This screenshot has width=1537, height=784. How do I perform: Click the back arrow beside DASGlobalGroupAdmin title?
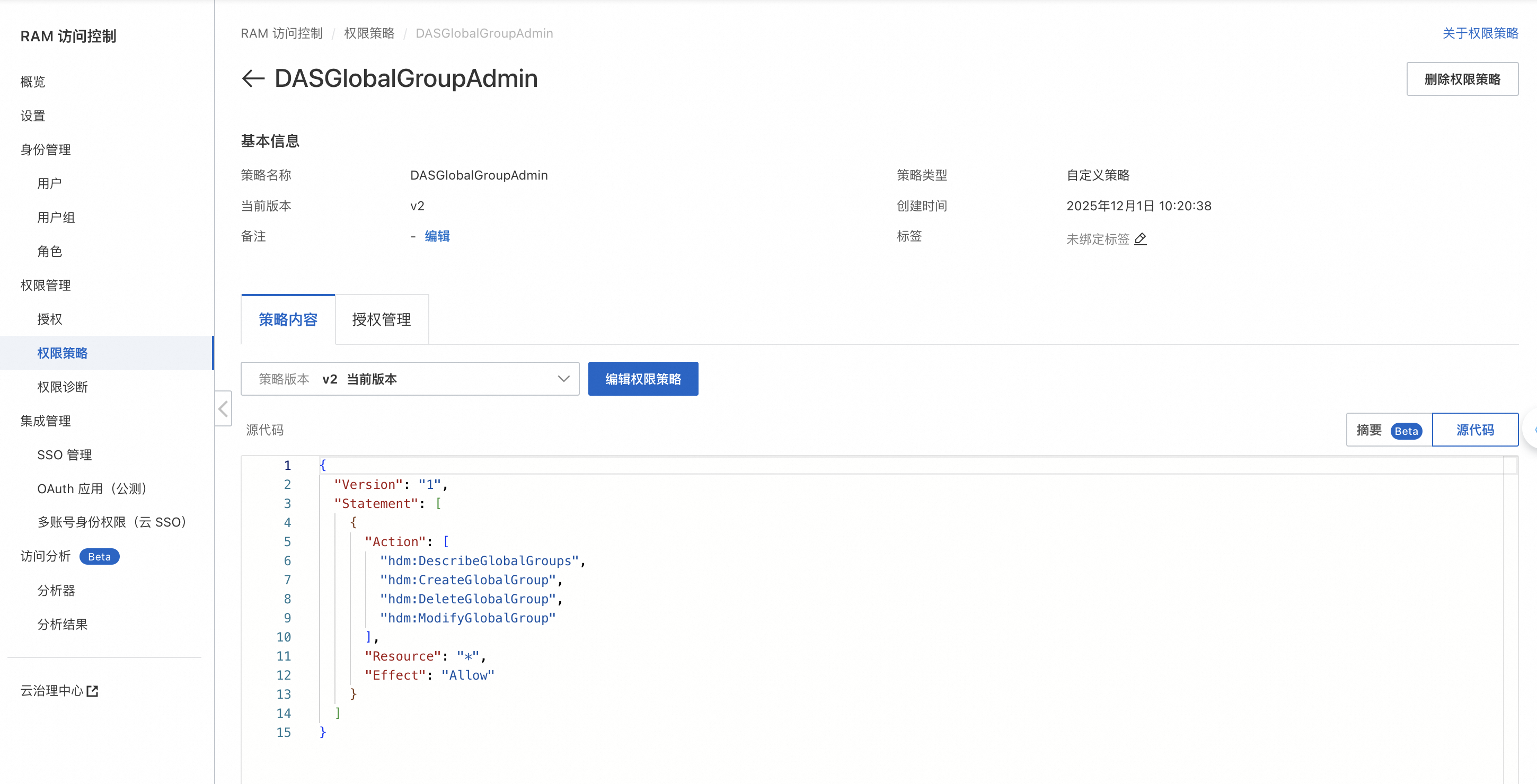(x=253, y=79)
